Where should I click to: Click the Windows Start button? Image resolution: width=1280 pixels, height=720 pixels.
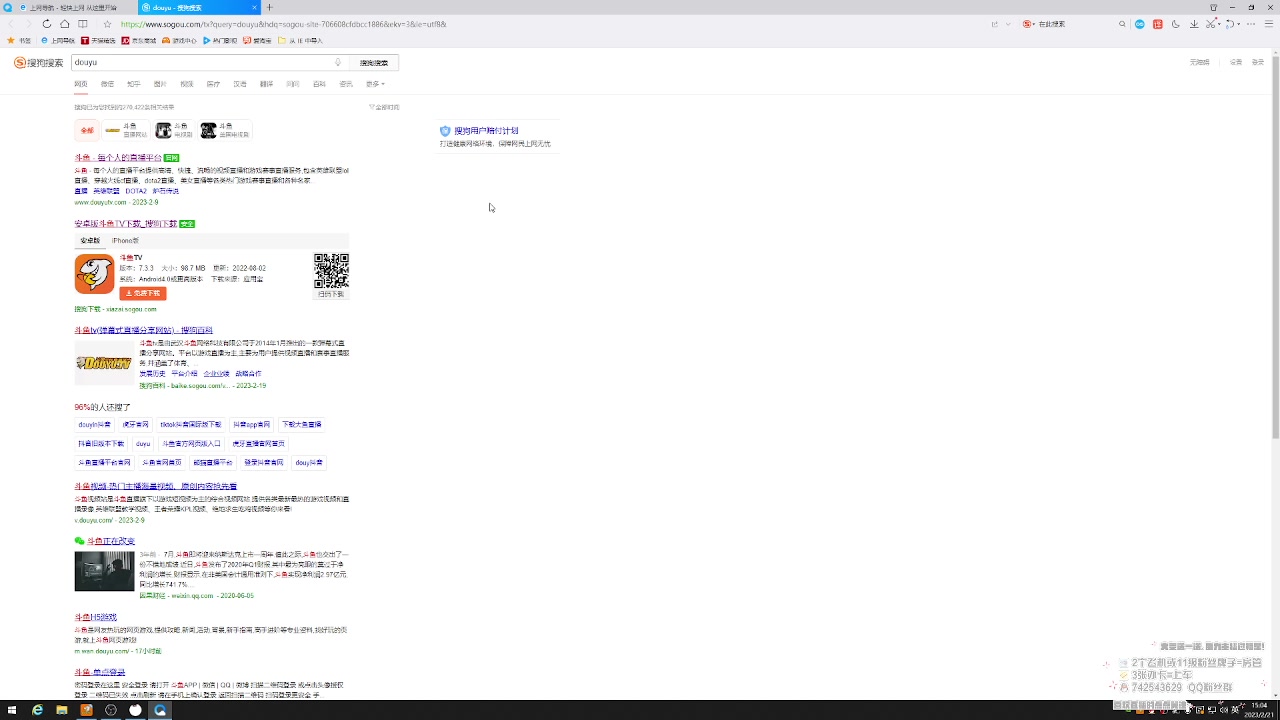click(x=12, y=710)
